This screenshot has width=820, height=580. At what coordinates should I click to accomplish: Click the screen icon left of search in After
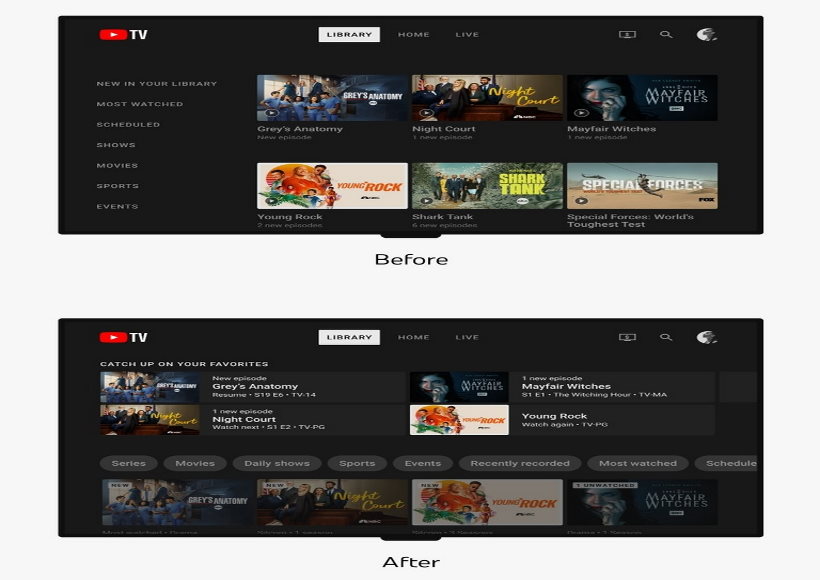[627, 338]
